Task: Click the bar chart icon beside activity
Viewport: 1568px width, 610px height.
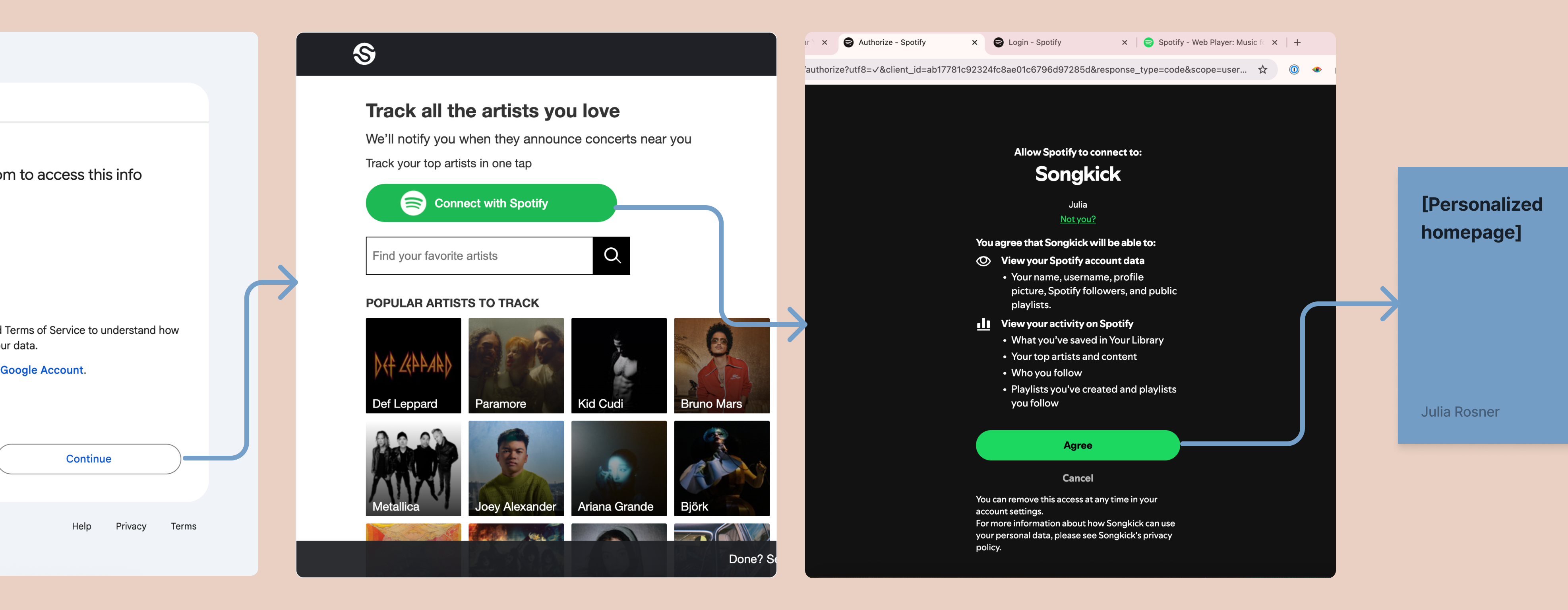Action: pos(983,324)
